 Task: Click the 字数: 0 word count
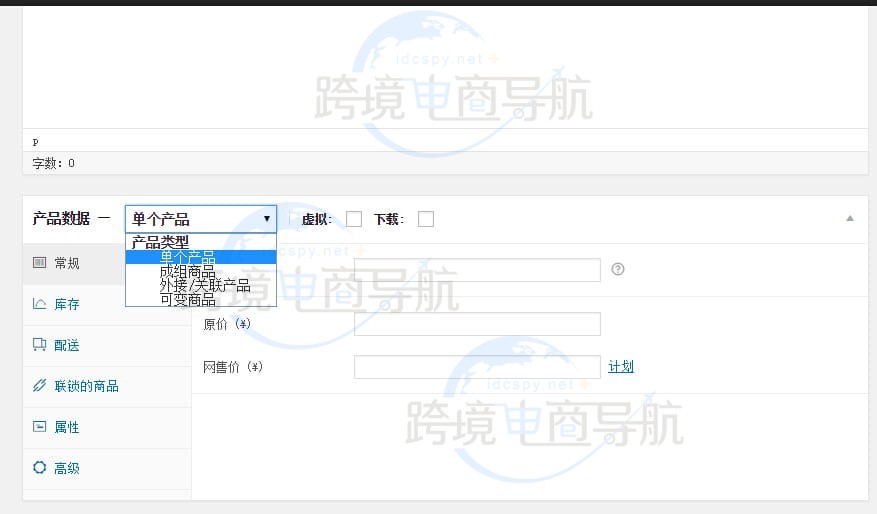point(54,163)
